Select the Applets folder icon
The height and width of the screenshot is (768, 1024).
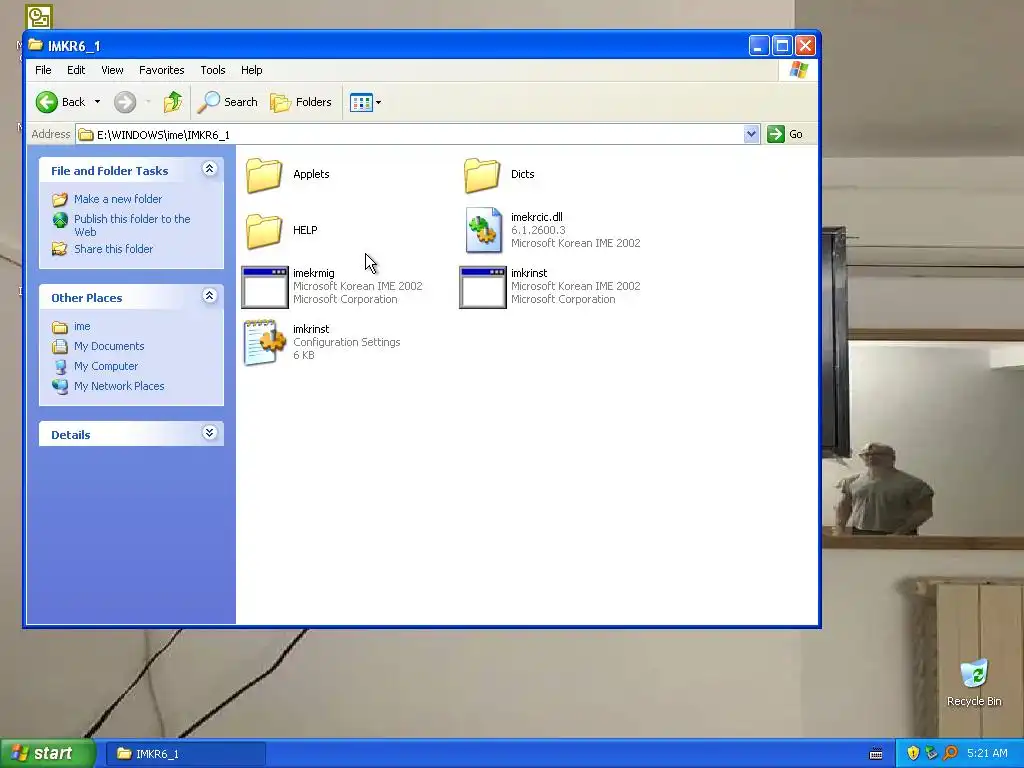264,175
